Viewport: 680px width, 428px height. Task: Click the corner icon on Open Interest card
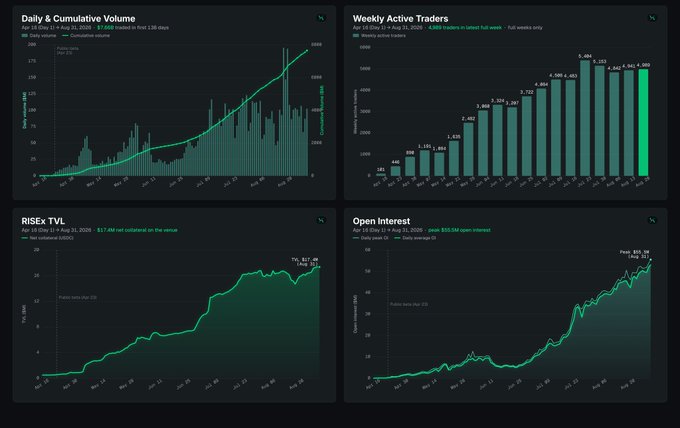652,220
